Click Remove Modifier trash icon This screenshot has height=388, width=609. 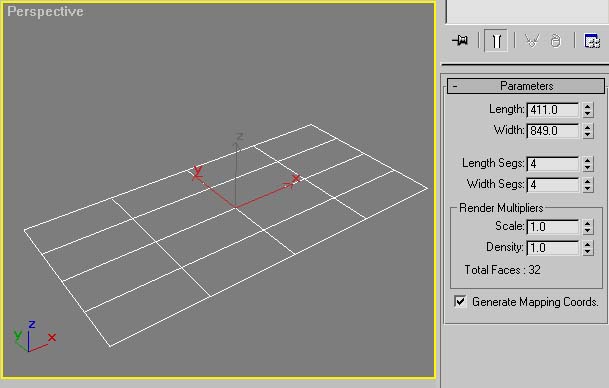pos(556,40)
